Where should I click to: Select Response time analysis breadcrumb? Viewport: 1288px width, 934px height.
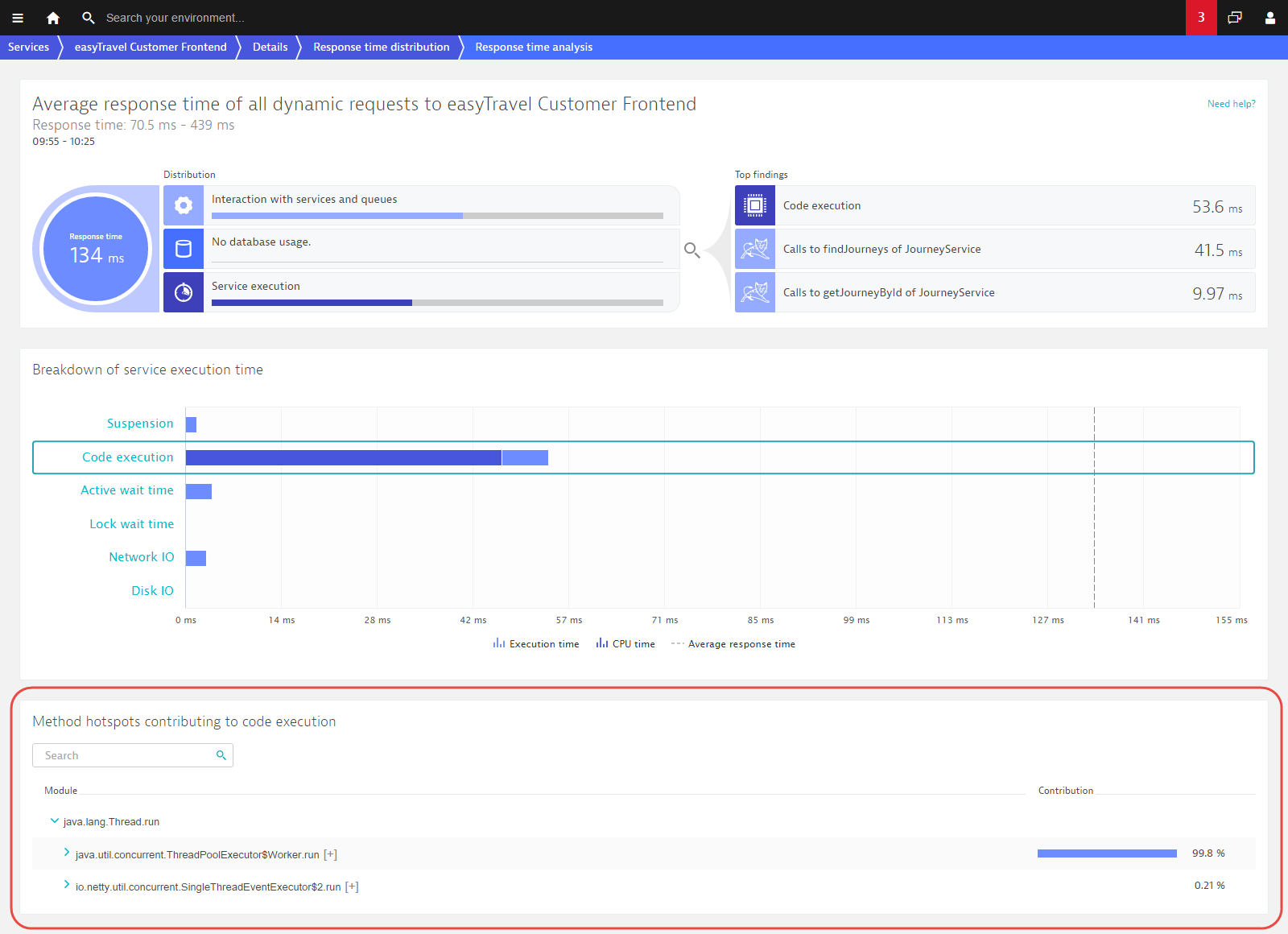click(534, 47)
